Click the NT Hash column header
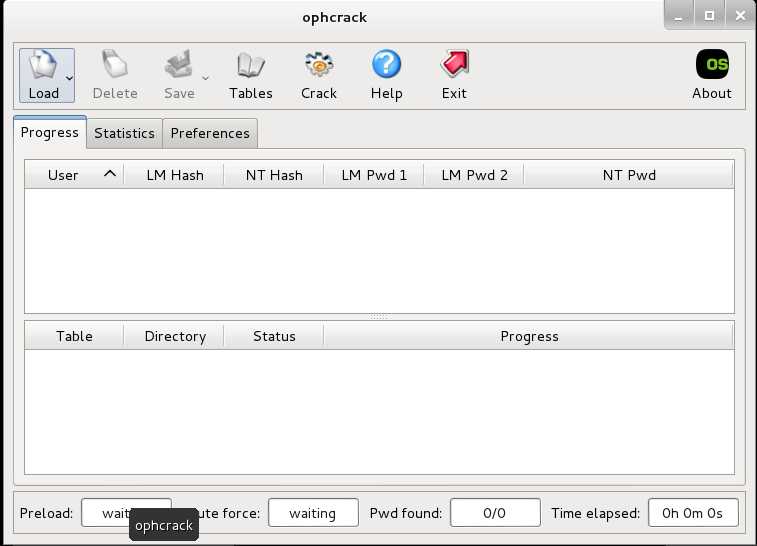Image resolution: width=757 pixels, height=546 pixels. (274, 175)
